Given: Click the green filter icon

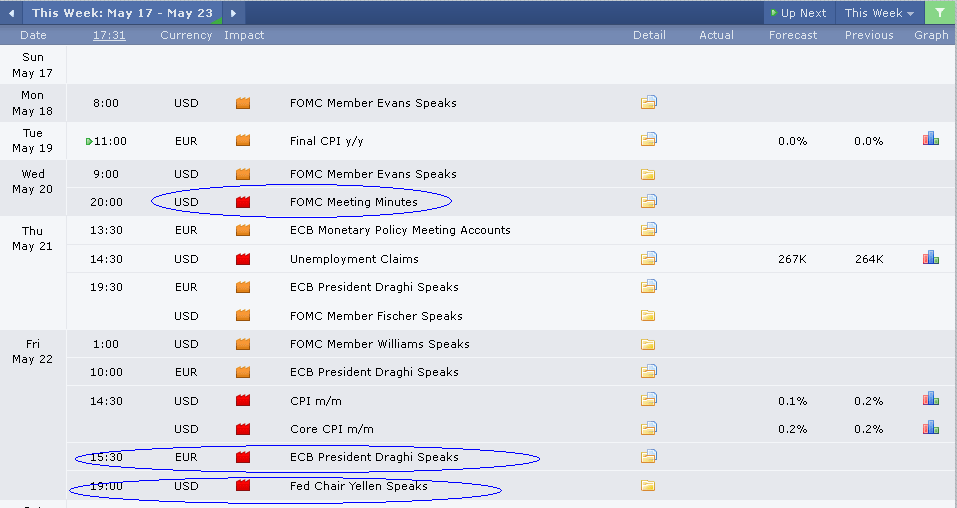Looking at the screenshot, I should click(940, 13).
